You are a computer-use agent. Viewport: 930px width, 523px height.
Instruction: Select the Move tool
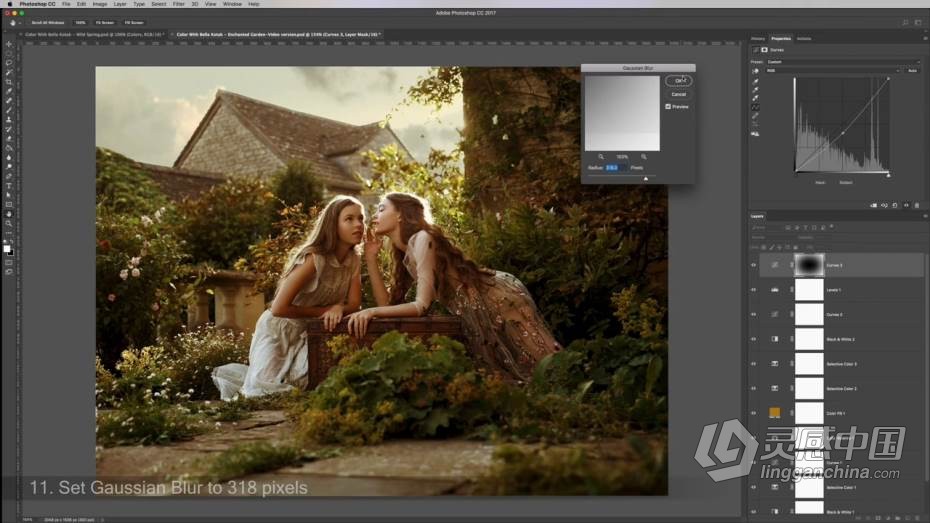coord(8,44)
